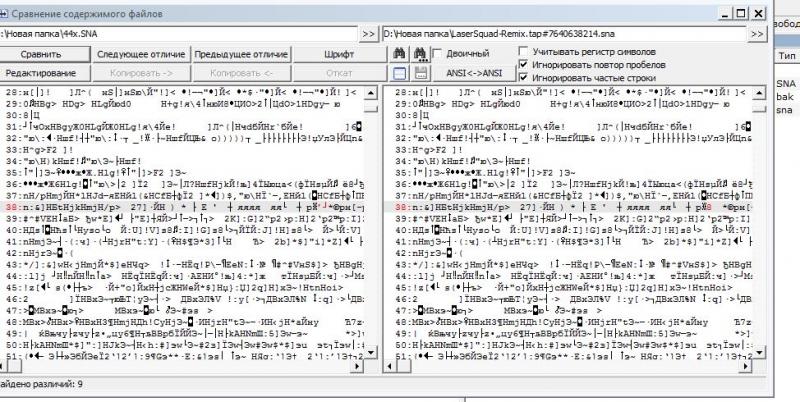The image size is (800, 402).
Task: Check Учитывать регистр символов option
Action: pos(523,51)
